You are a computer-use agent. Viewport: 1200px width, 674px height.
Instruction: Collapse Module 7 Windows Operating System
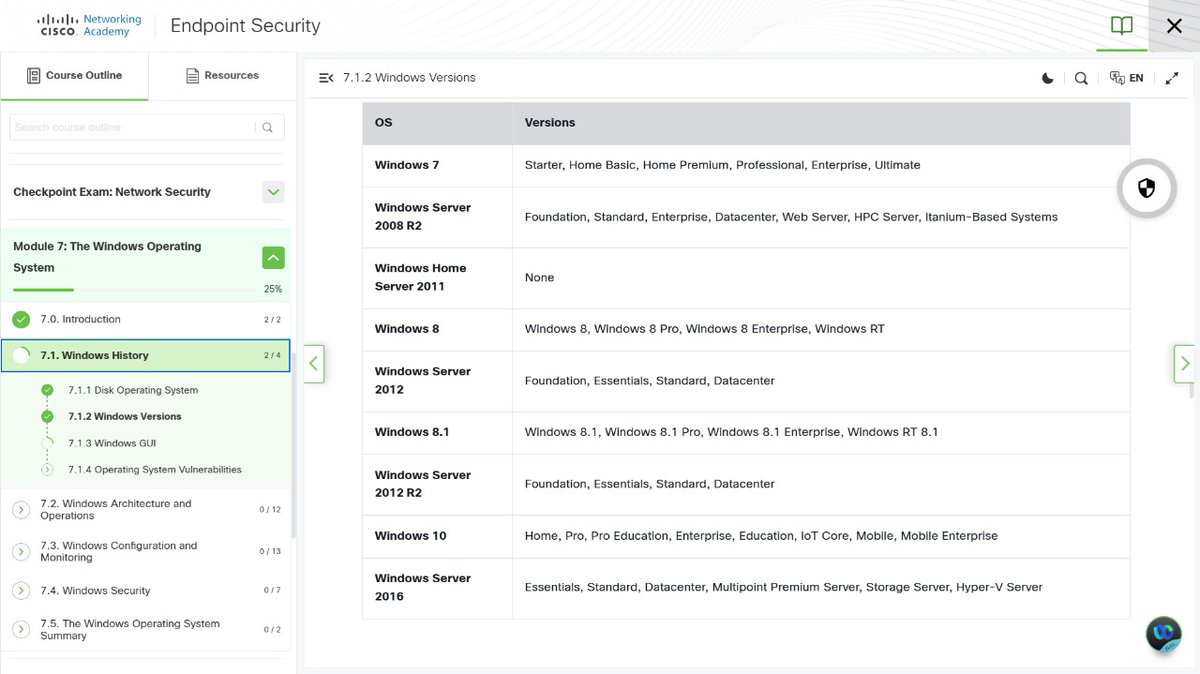[x=273, y=258]
